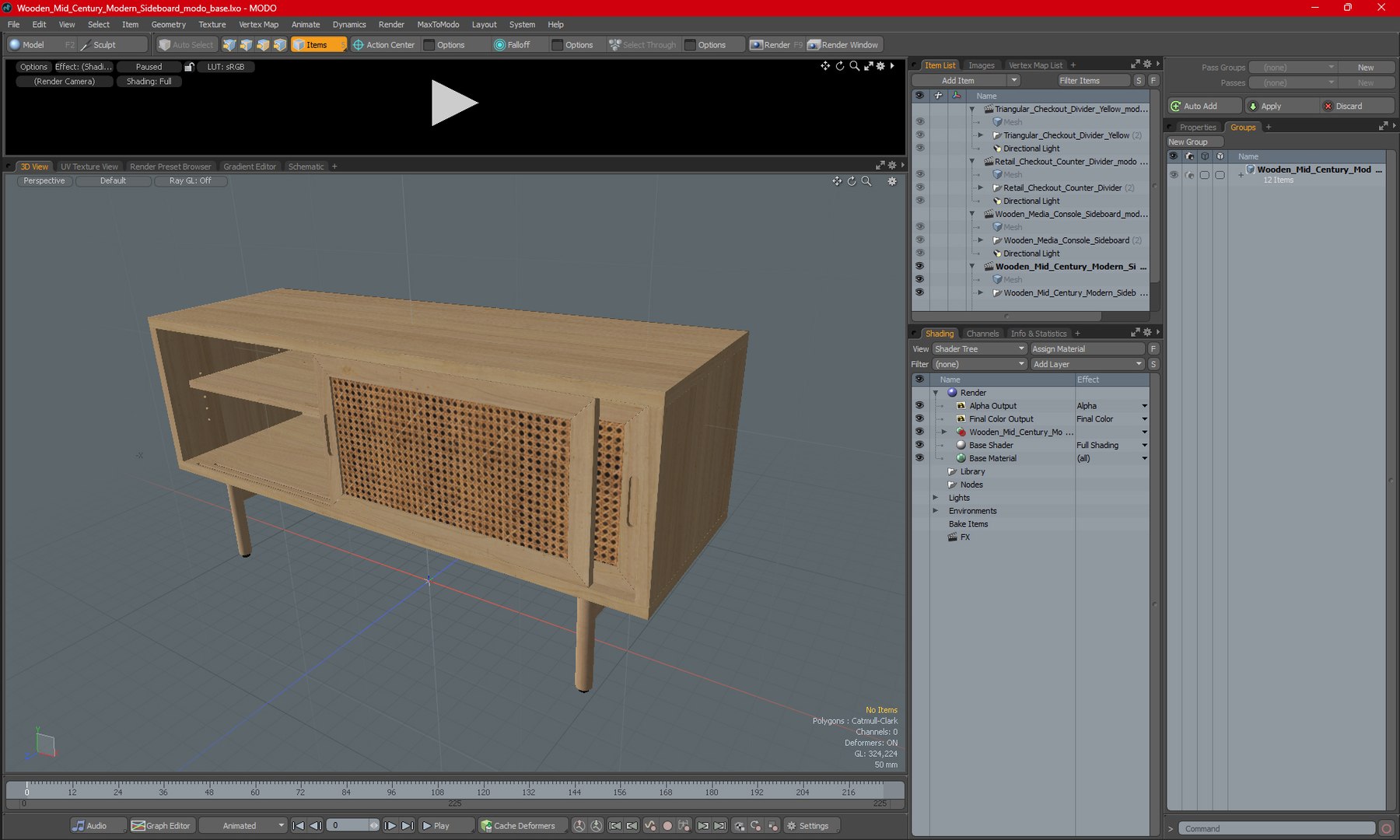
Task: Go to first frame in transport
Action: pyautogui.click(x=298, y=826)
